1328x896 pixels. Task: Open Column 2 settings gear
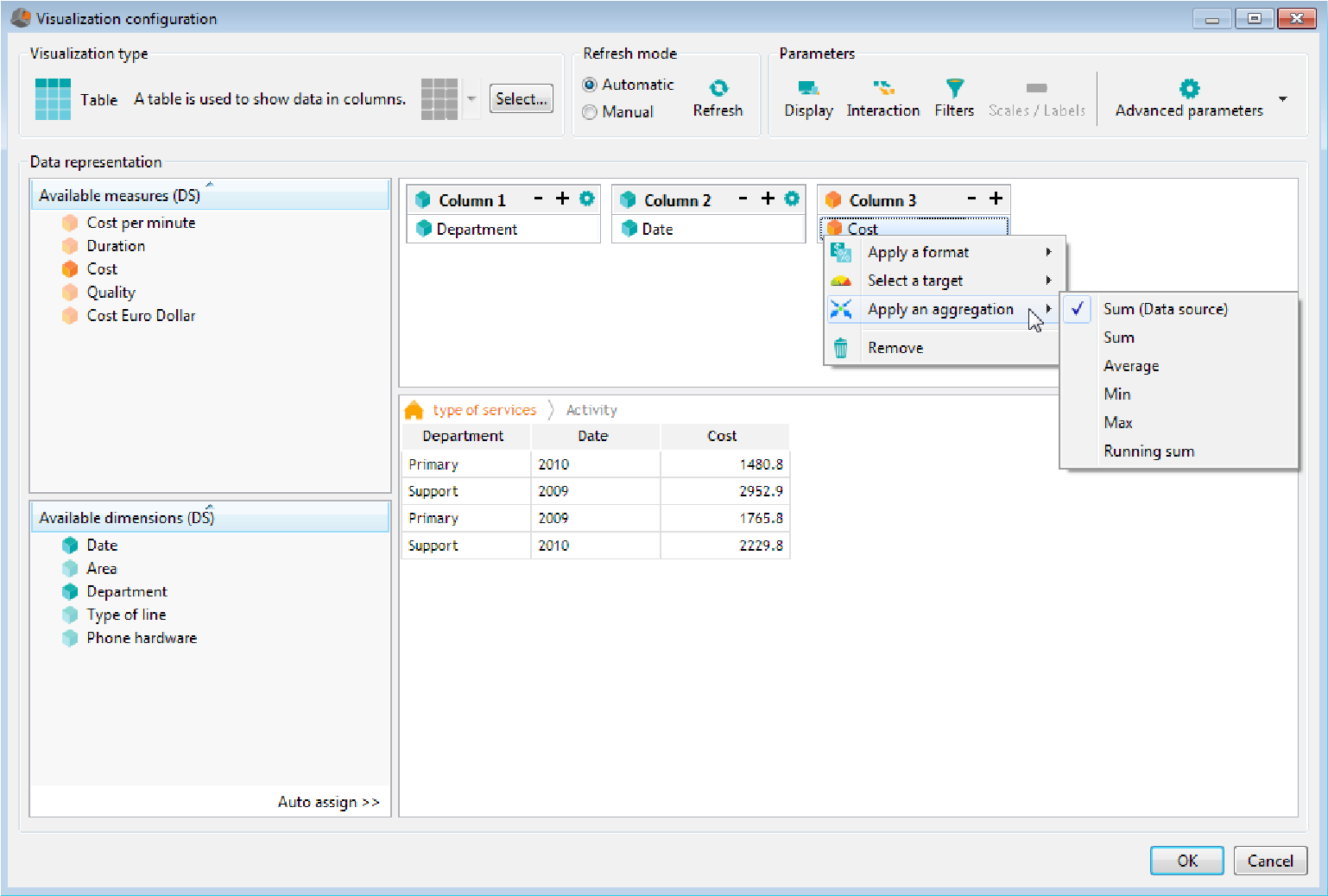792,199
